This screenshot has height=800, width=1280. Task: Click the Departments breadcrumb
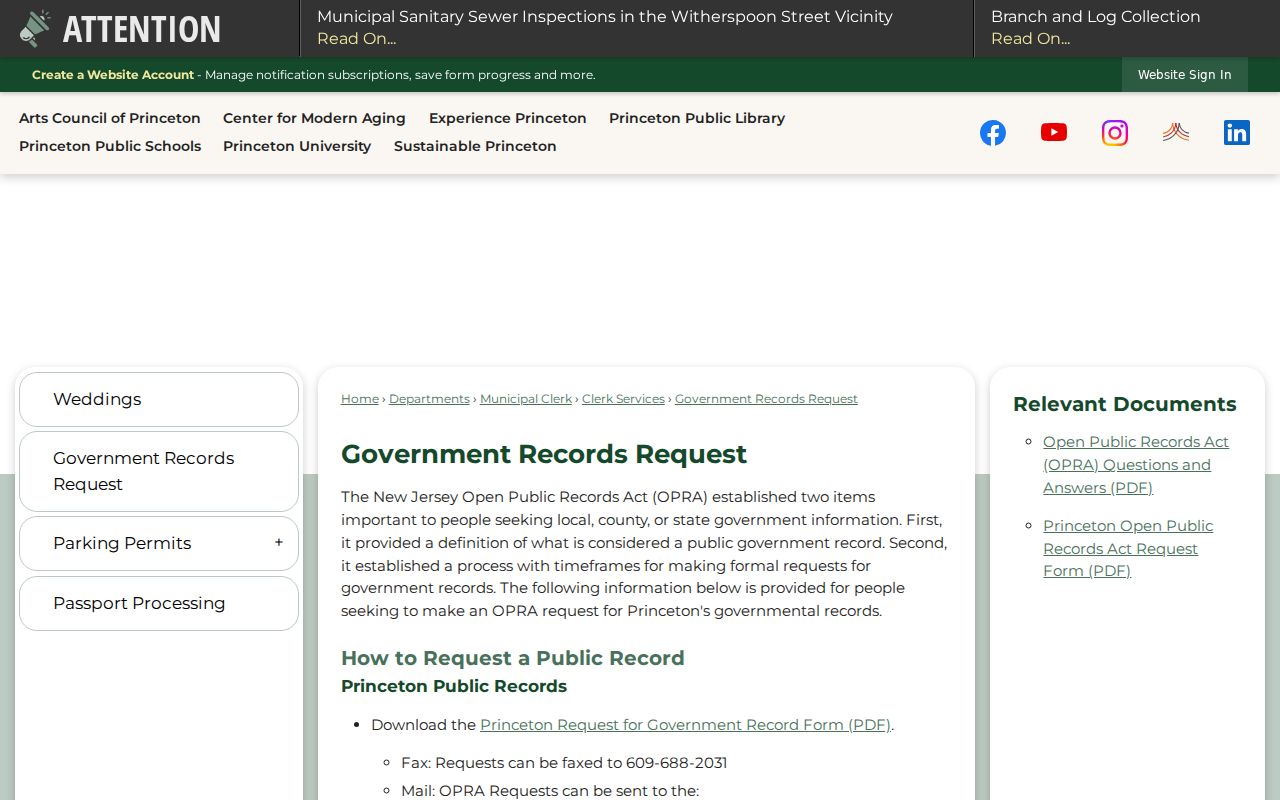(x=429, y=399)
